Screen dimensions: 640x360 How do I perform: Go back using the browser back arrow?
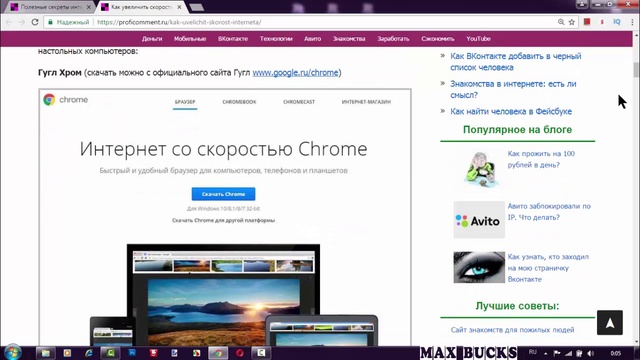[9, 22]
